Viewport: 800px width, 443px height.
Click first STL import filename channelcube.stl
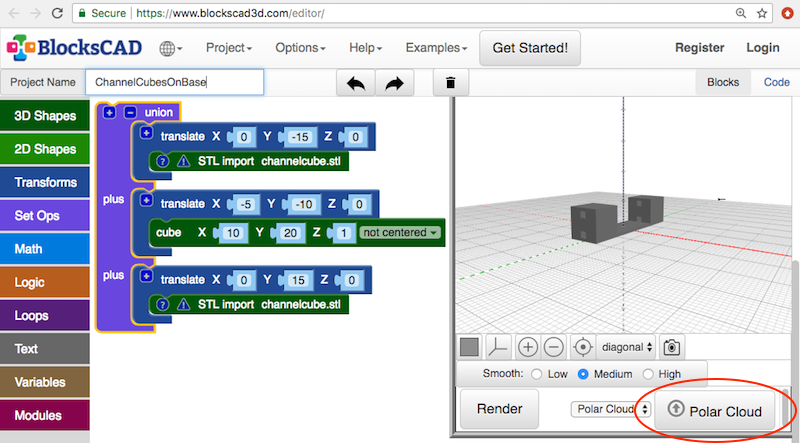click(x=301, y=161)
